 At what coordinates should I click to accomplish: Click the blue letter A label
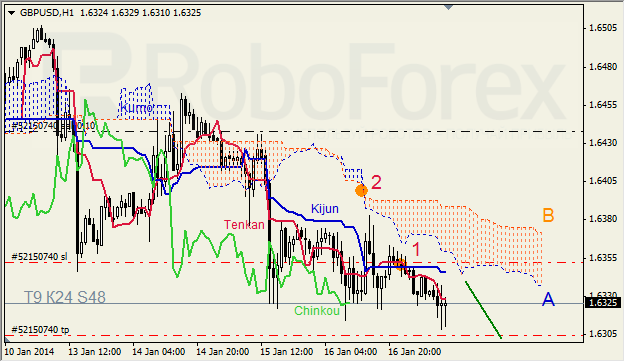coord(548,299)
